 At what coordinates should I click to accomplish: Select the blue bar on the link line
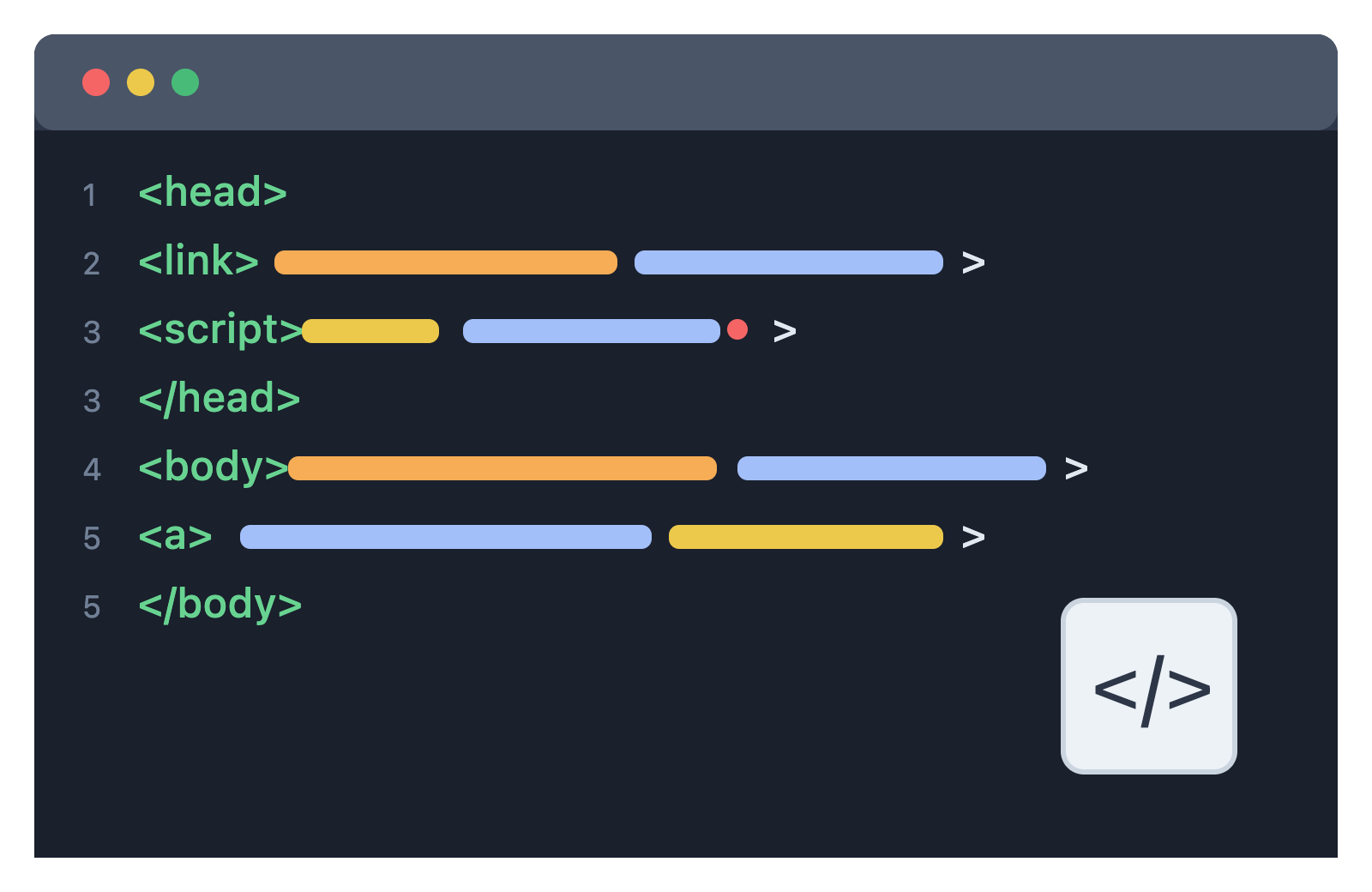[x=789, y=262]
